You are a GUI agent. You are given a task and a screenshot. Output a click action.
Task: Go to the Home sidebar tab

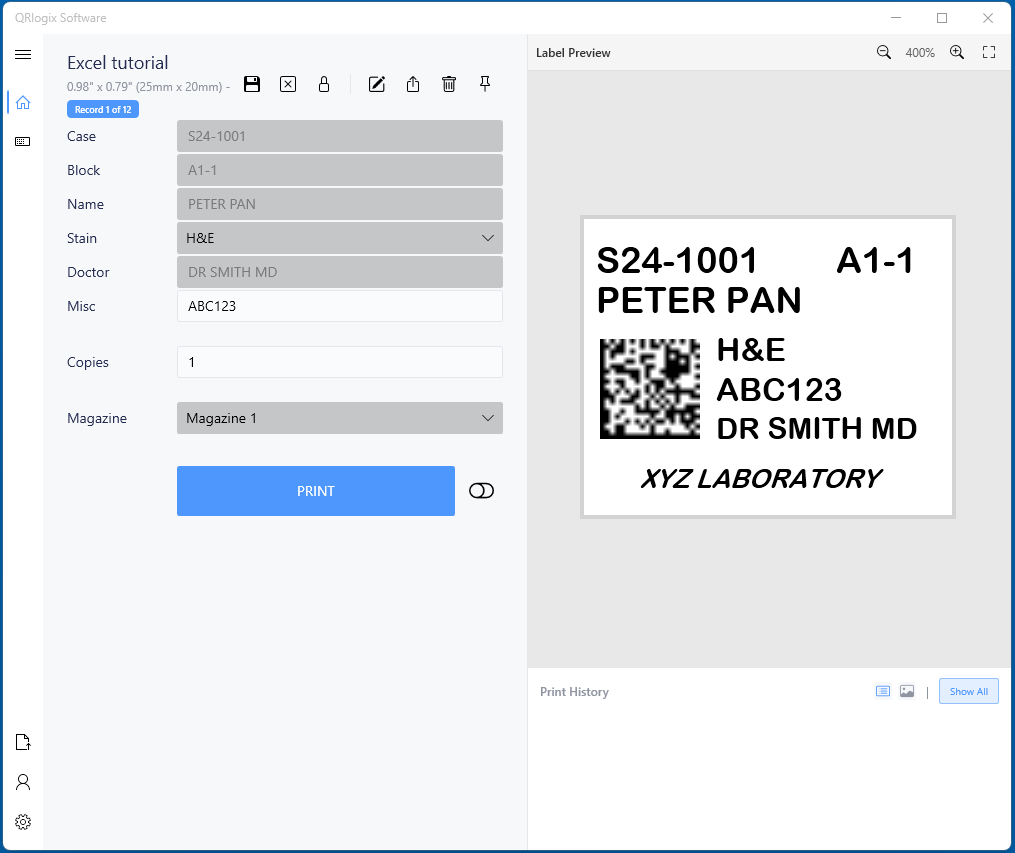23,102
